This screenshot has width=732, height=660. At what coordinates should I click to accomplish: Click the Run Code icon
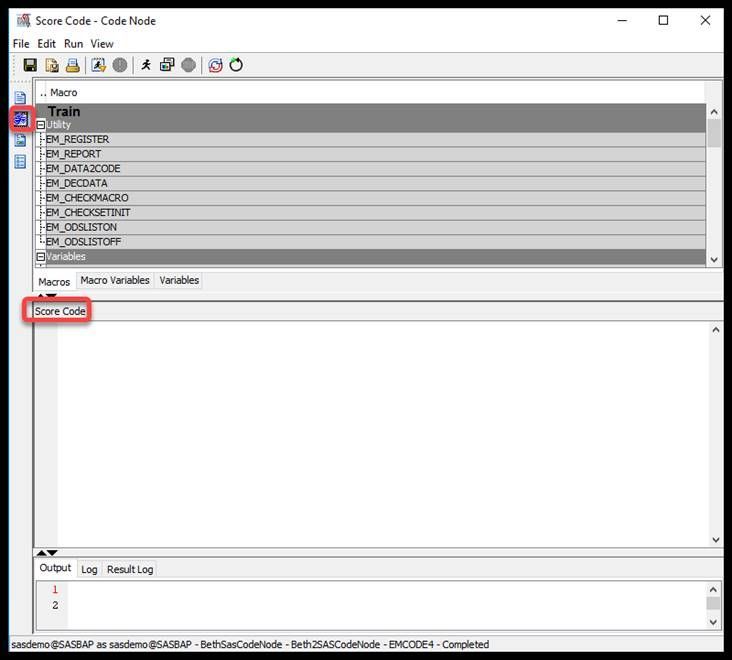tap(98, 65)
